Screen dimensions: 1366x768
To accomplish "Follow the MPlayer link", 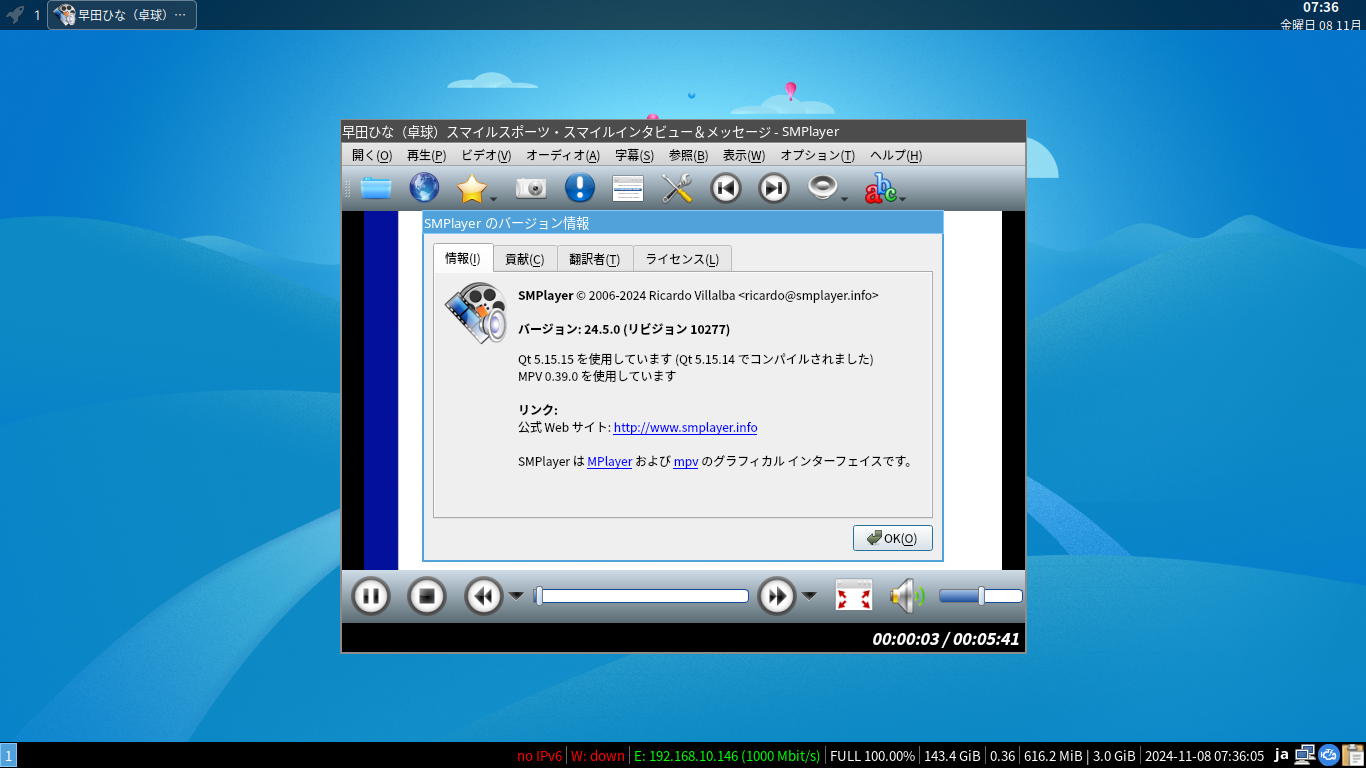I will [x=609, y=462].
